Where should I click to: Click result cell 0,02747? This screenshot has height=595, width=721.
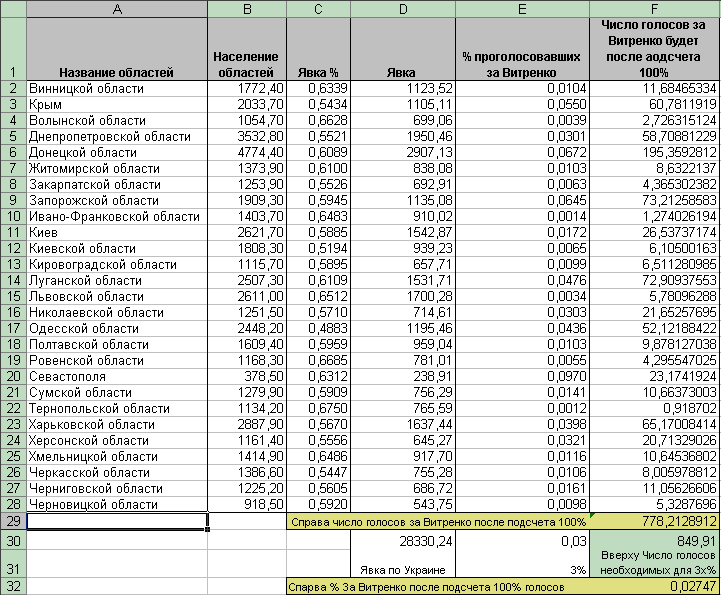655,587
